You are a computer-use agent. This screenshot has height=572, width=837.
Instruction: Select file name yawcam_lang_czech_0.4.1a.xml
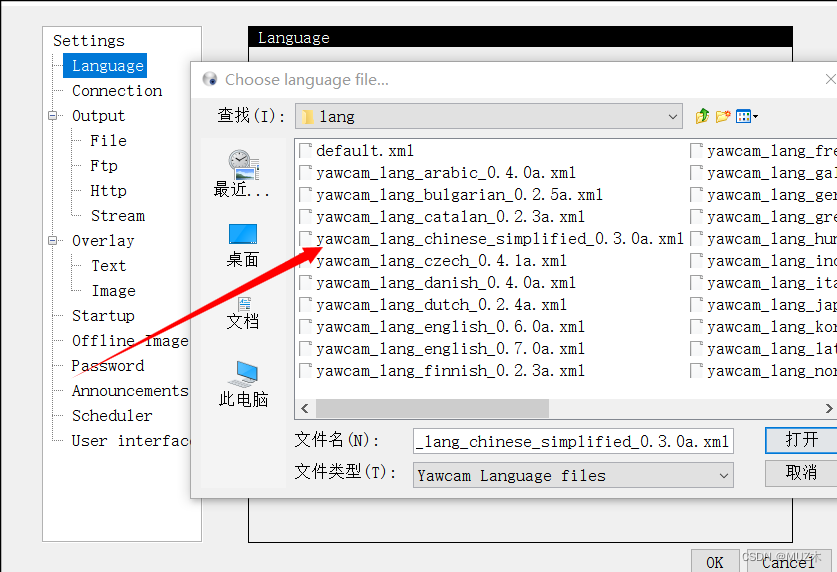(x=441, y=260)
